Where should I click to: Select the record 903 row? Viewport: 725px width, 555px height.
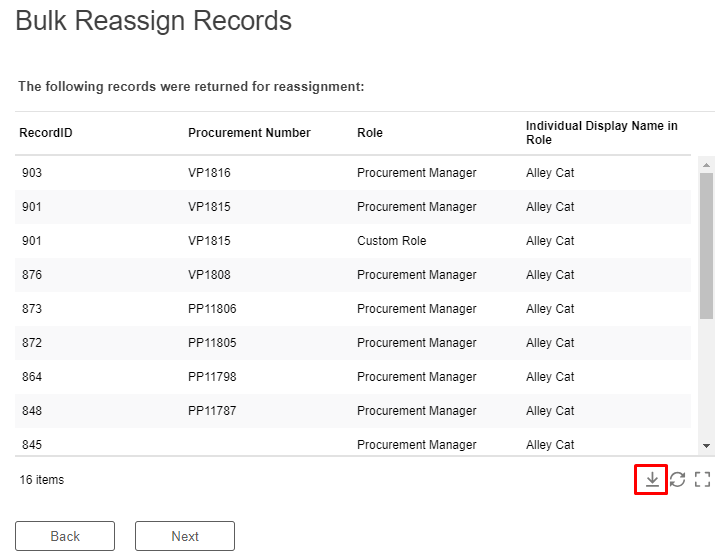pos(353,173)
